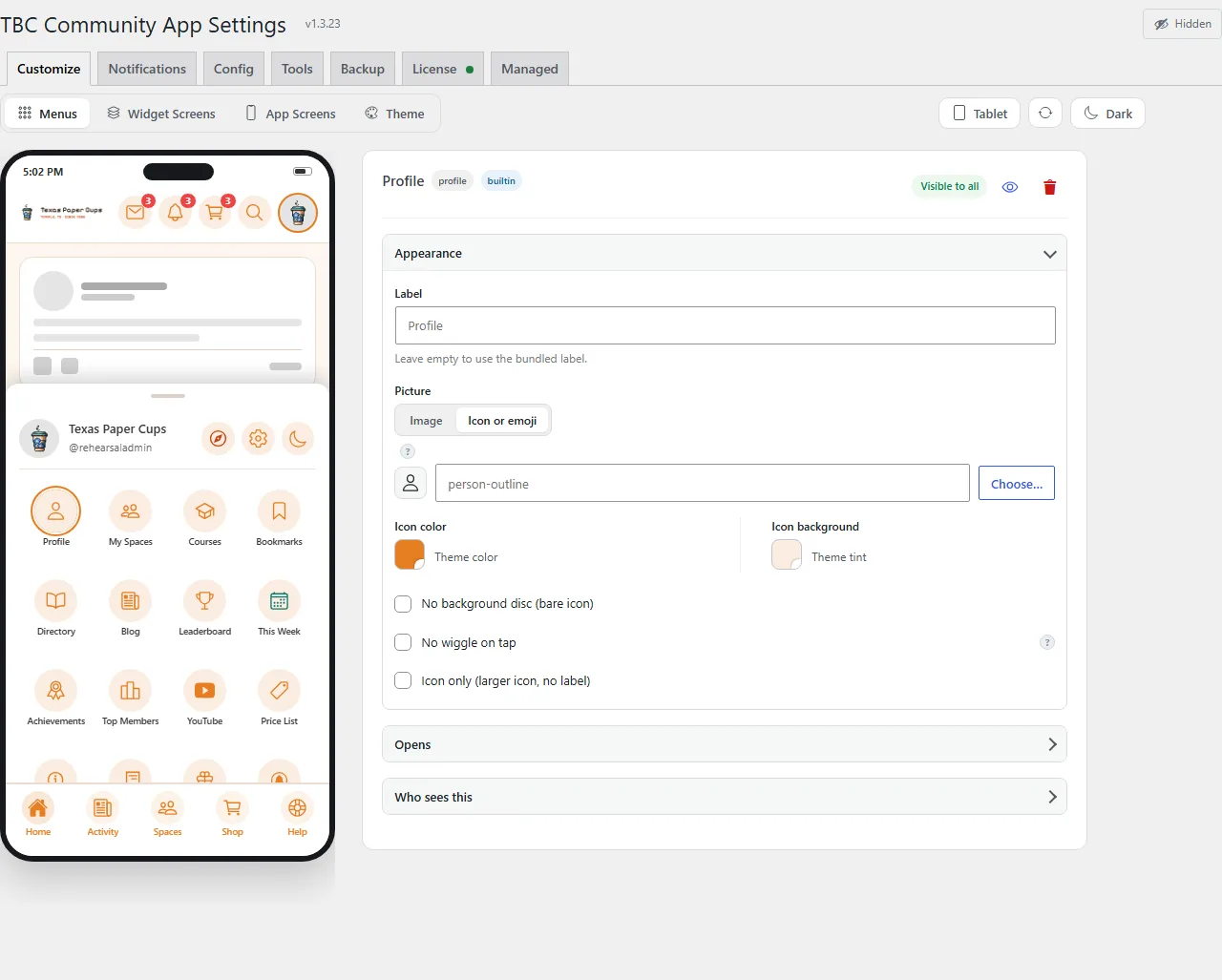
Task: Open the Icon color swatch
Action: (x=410, y=554)
